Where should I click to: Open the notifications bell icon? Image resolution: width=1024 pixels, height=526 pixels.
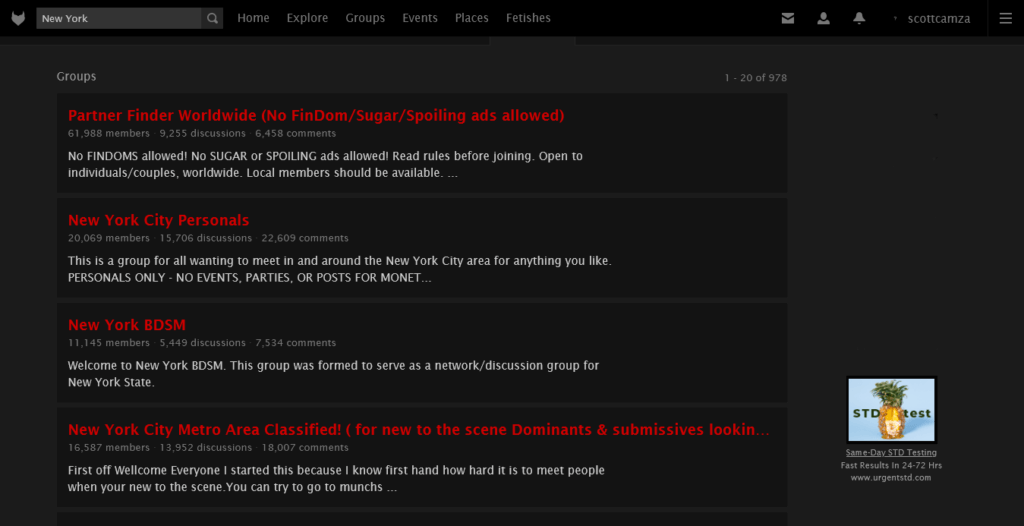[859, 18]
